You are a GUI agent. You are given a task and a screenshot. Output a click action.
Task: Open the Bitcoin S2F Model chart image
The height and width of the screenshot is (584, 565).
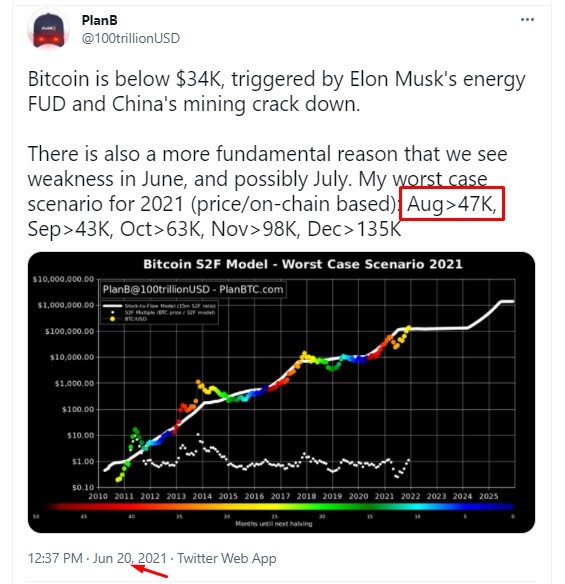tap(282, 392)
